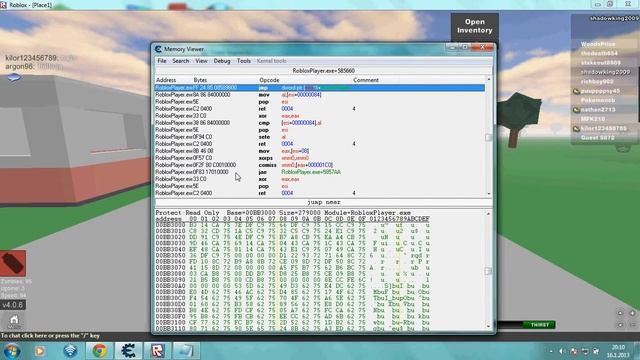Click the Opcode column header

coord(269,80)
